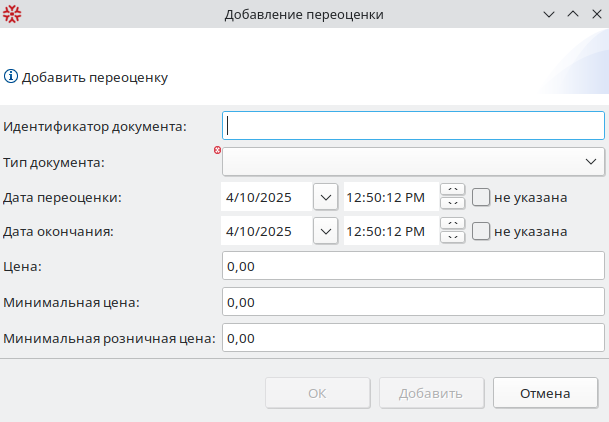Screen dimensions: 609x422
Task: Click into the Цена input field
Action: pos(413,266)
